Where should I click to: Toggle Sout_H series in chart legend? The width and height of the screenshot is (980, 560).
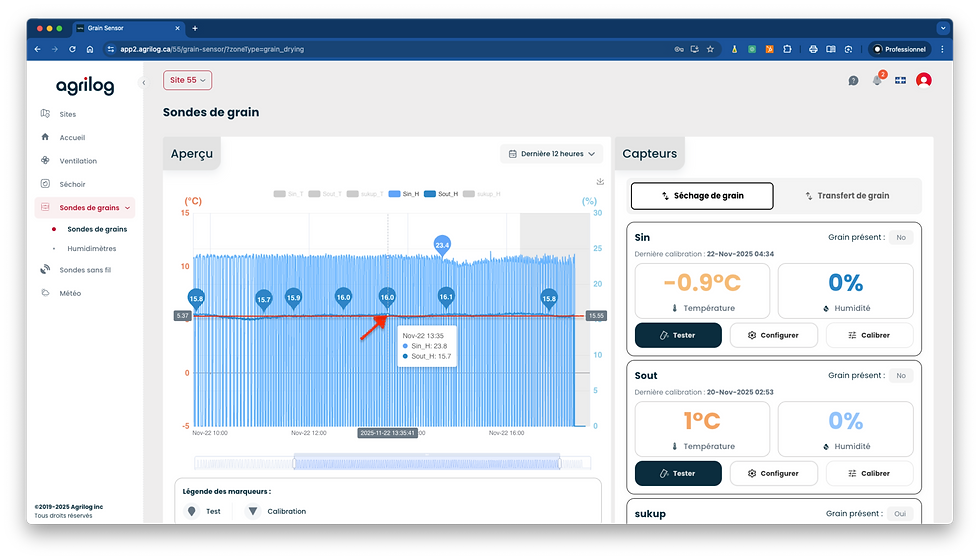(x=441, y=194)
